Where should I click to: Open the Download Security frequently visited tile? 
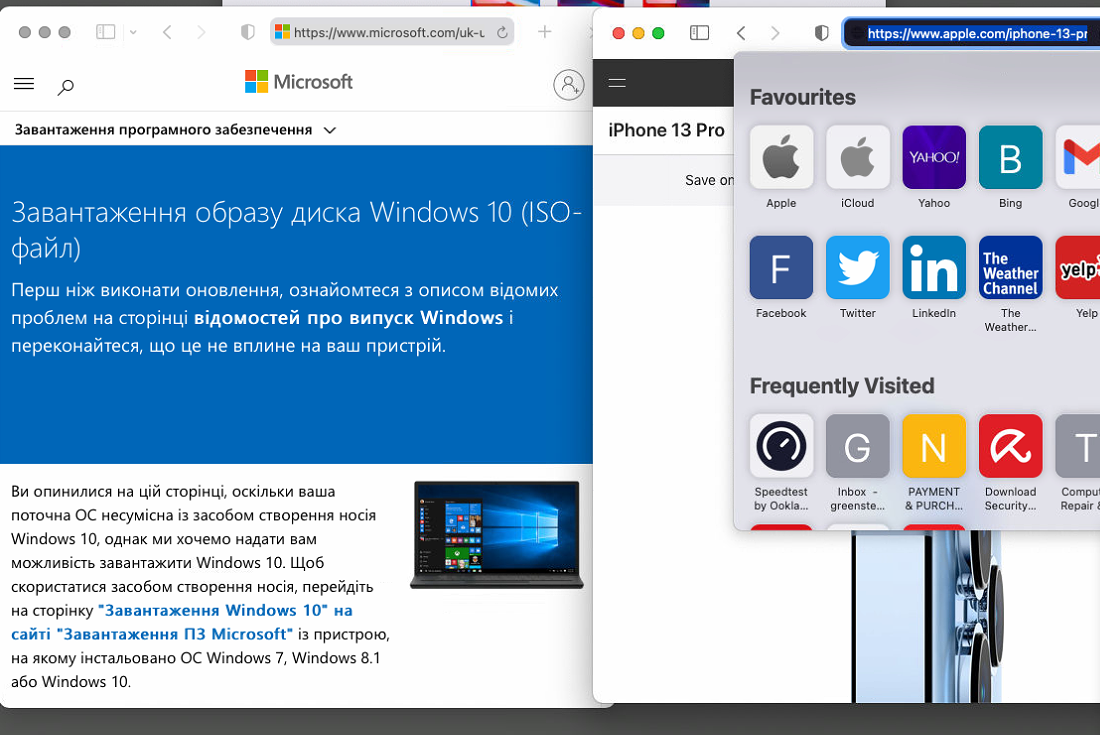pos(1010,445)
